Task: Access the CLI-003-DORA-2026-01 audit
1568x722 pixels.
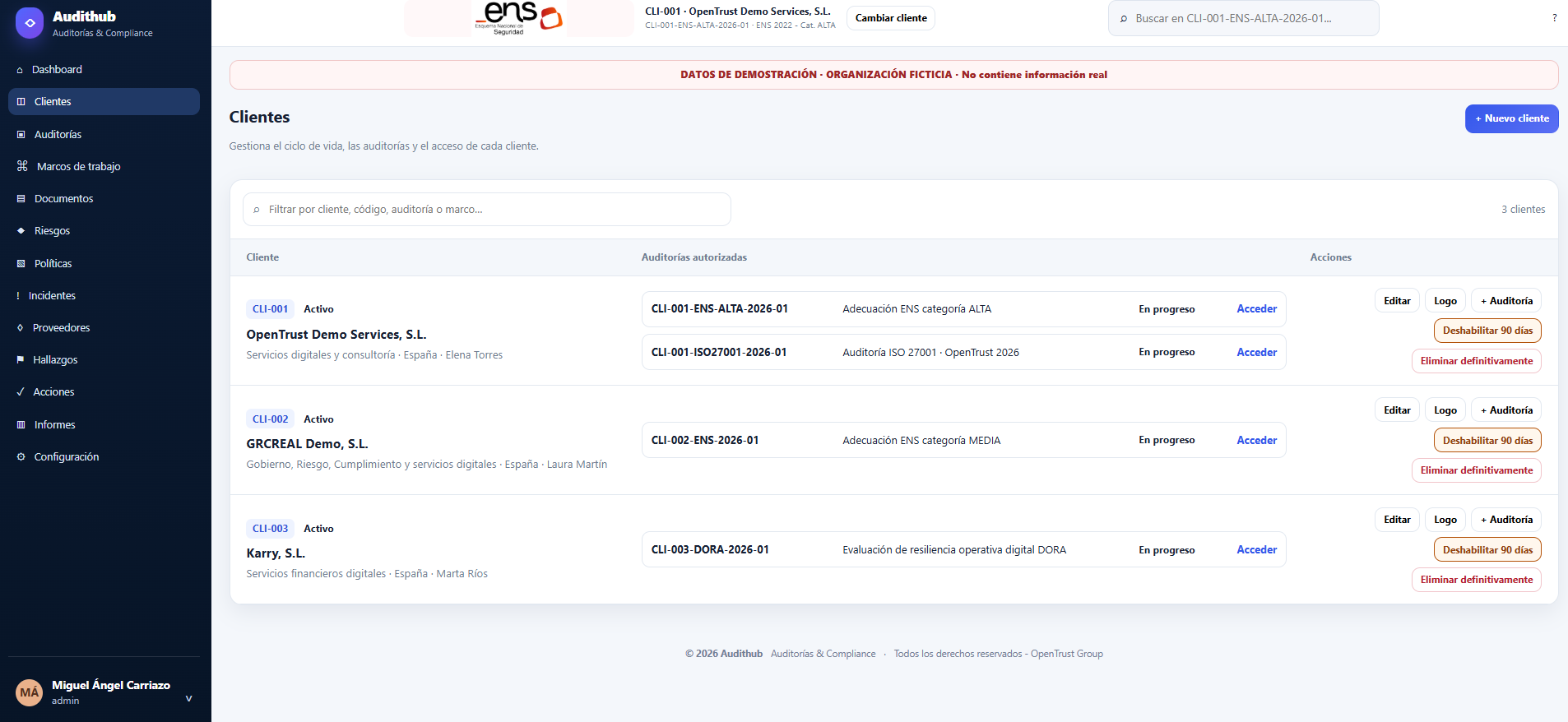Action: (x=1257, y=550)
